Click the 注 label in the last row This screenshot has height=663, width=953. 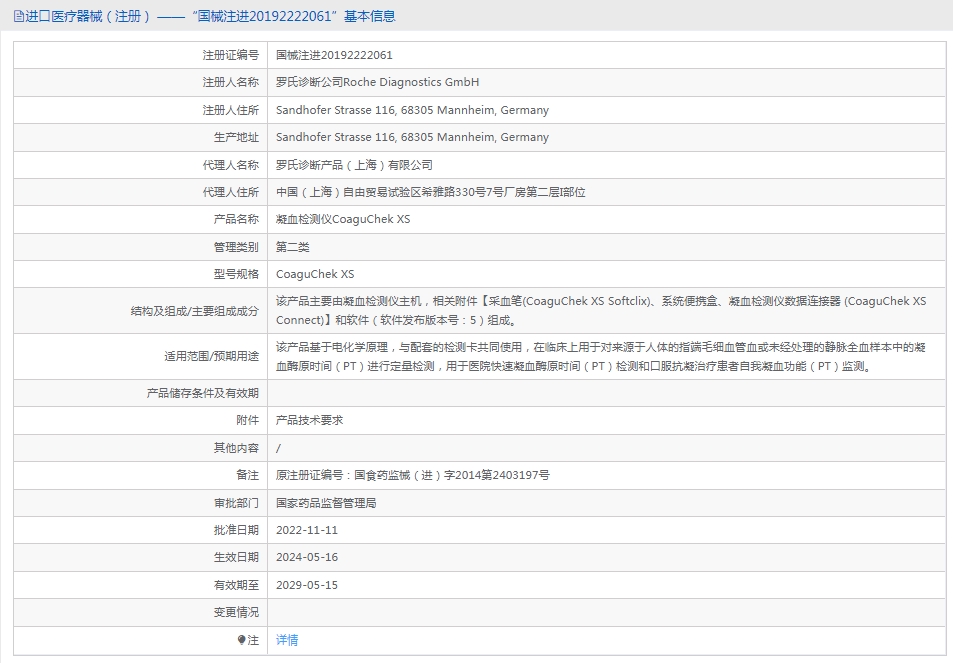point(253,640)
